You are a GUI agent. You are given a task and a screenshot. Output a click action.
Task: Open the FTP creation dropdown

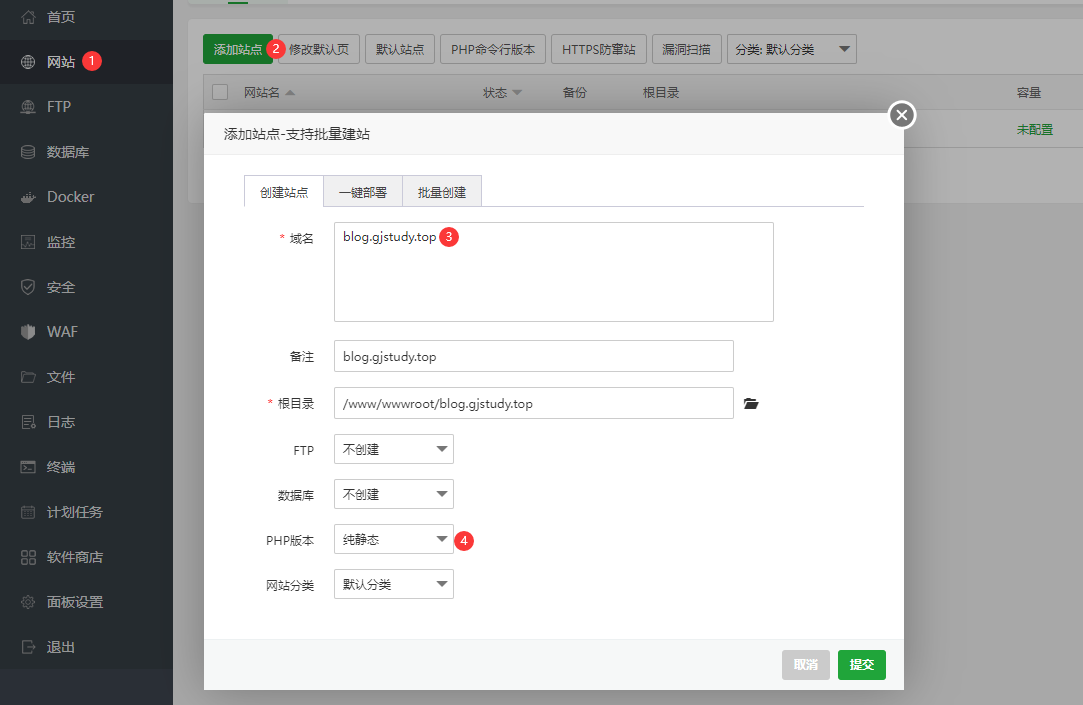[x=393, y=449]
